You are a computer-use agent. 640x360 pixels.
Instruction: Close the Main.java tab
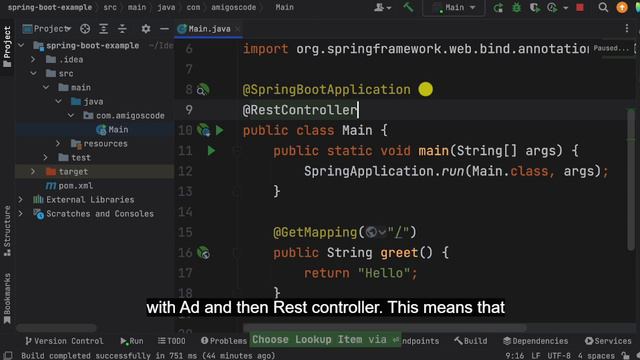(x=238, y=29)
